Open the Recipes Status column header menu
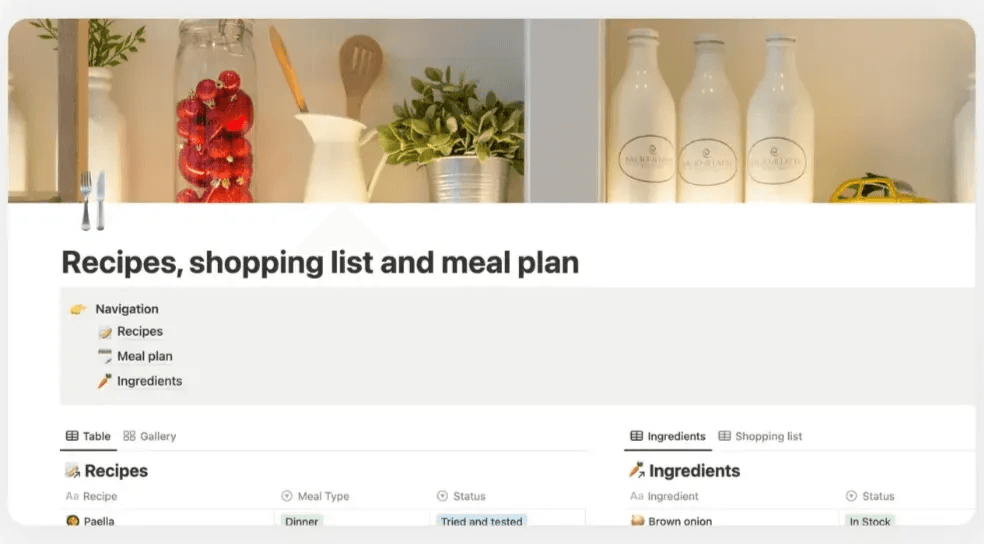Image resolution: width=984 pixels, height=544 pixels. point(461,496)
